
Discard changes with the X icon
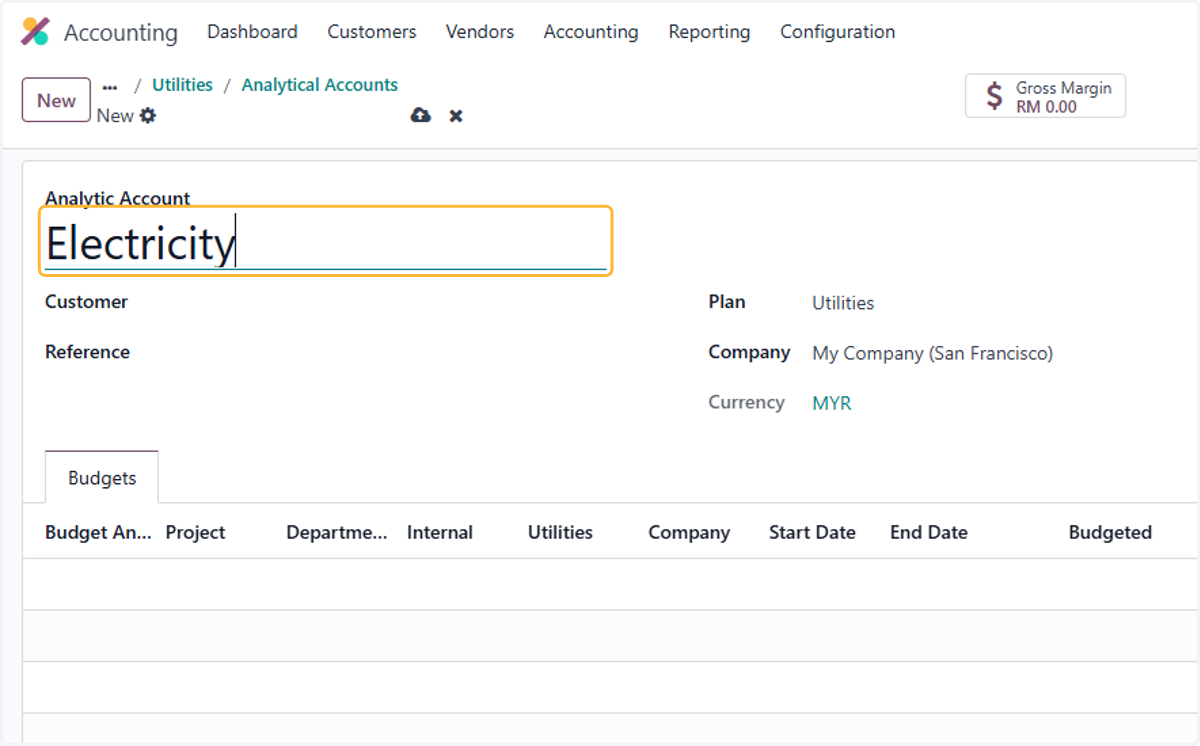456,116
